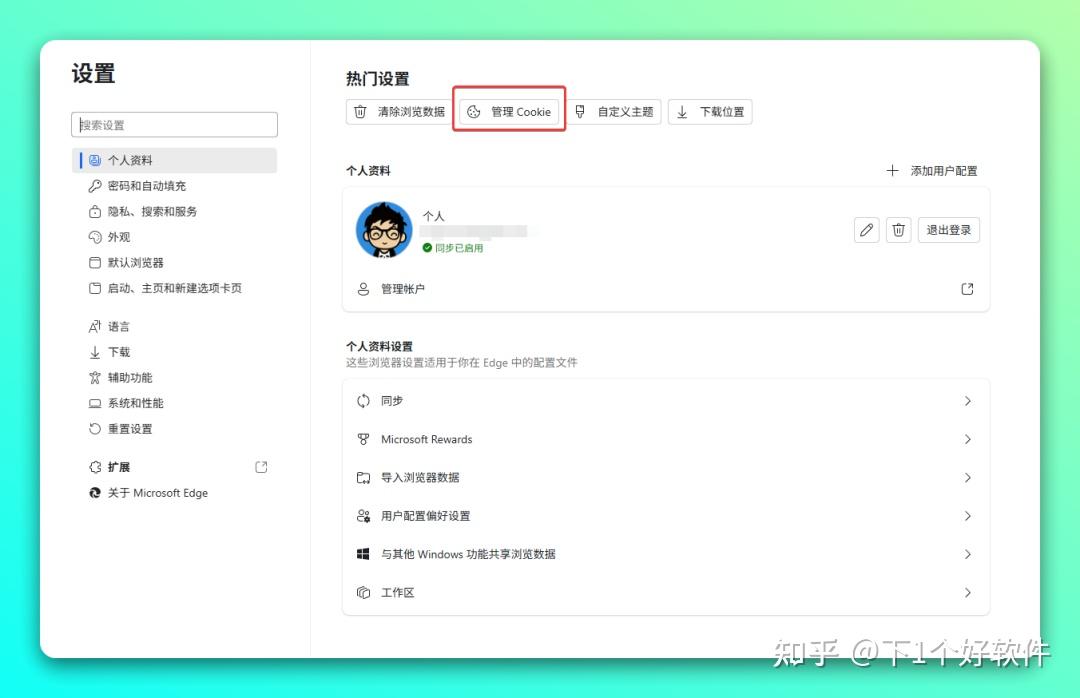Open 扩展 via its external link icon
Screen dimensions: 1080x698
click(261, 466)
